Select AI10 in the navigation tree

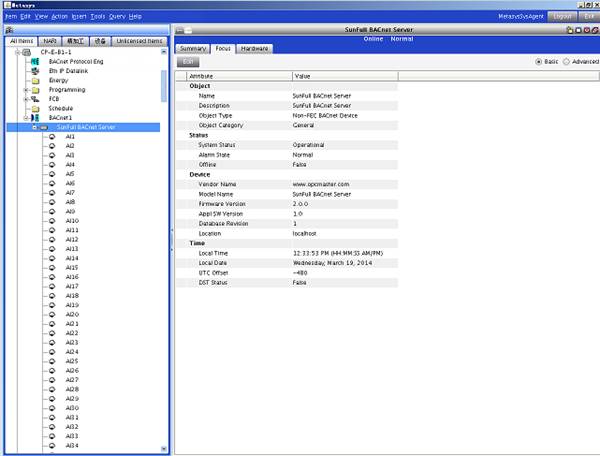pyautogui.click(x=73, y=221)
